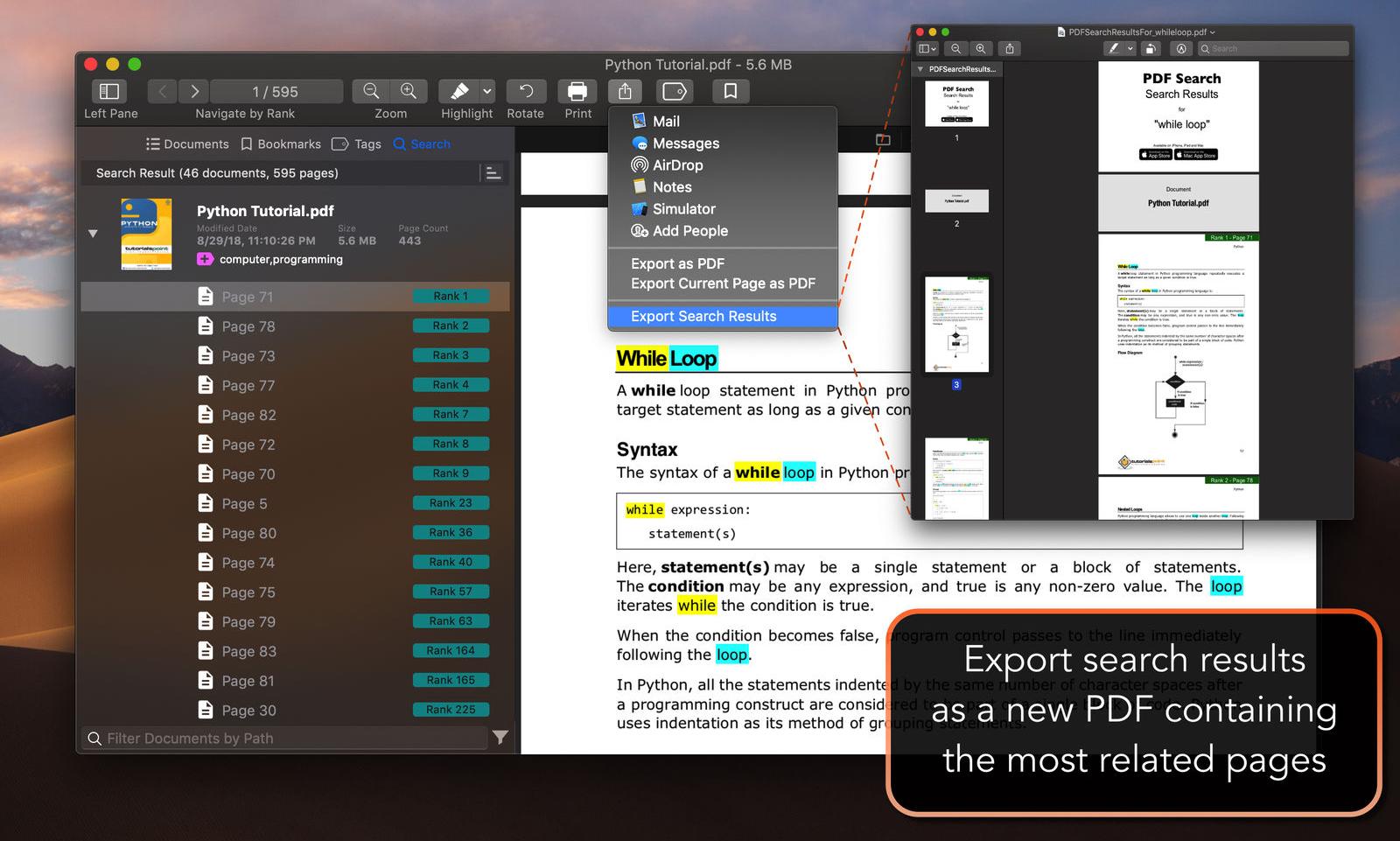Click zoom in in Preview window
The image size is (1400, 841).
[x=981, y=49]
